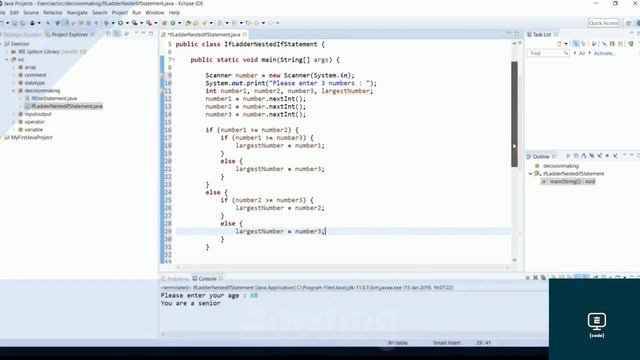640x360 pixels.
Task: Expand the operator package node
Action: pyautogui.click(x=14, y=122)
